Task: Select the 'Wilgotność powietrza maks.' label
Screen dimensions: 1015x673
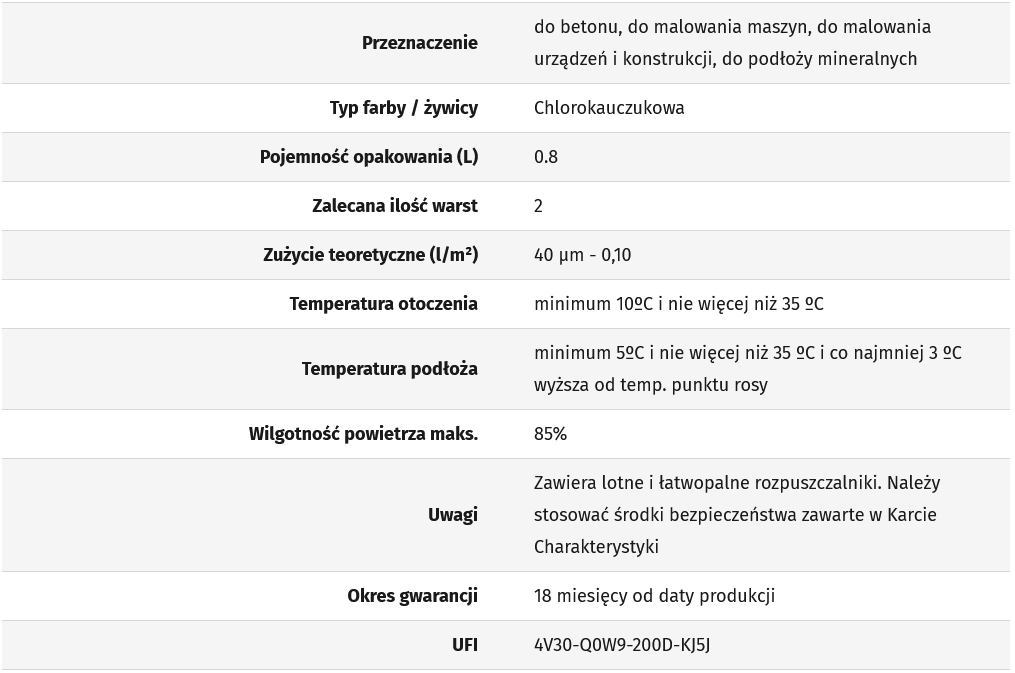Action: (363, 434)
